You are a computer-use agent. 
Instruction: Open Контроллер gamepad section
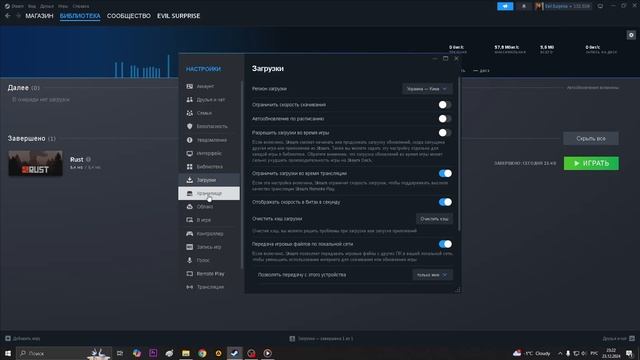[209, 233]
